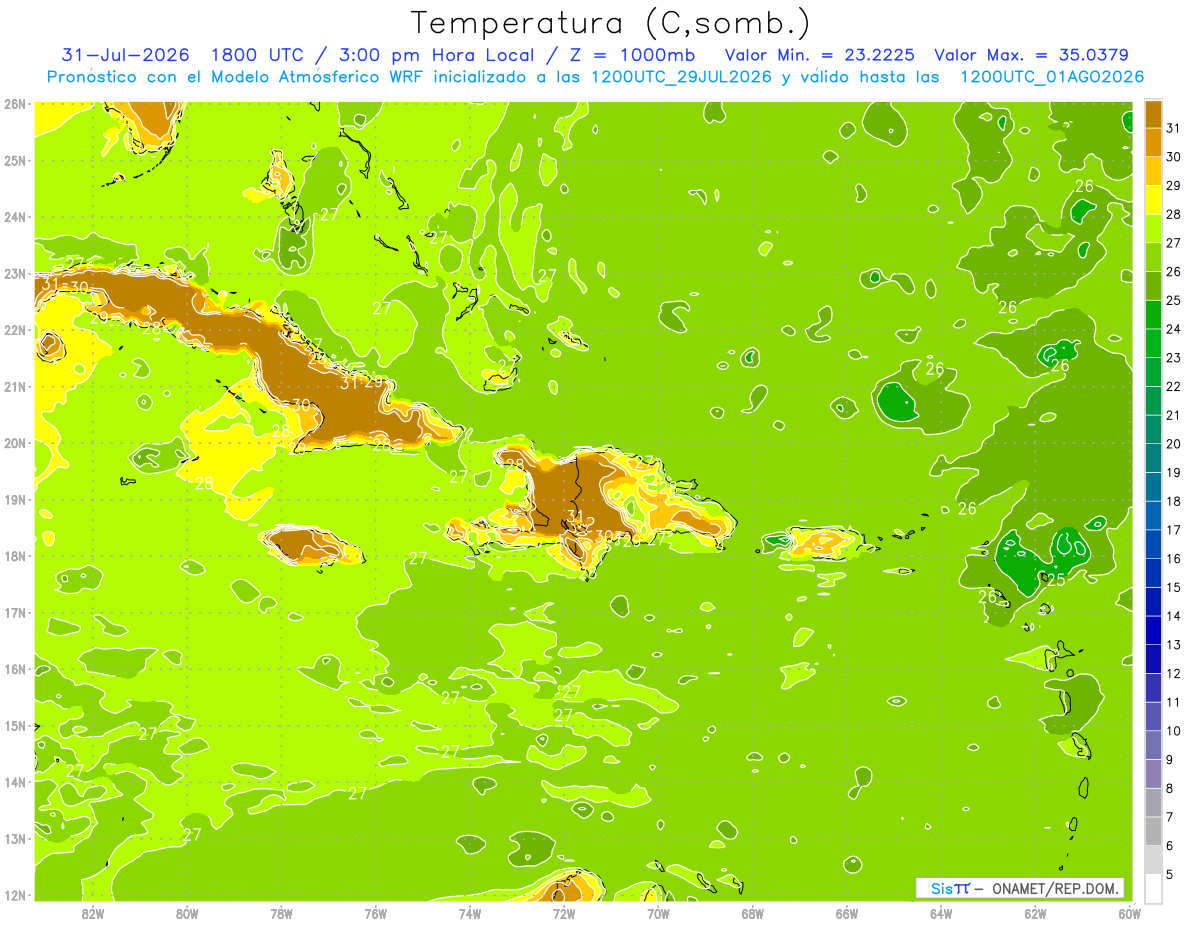Click the bottom white color scale swatch
The height and width of the screenshot is (927, 1200).
click(1153, 888)
